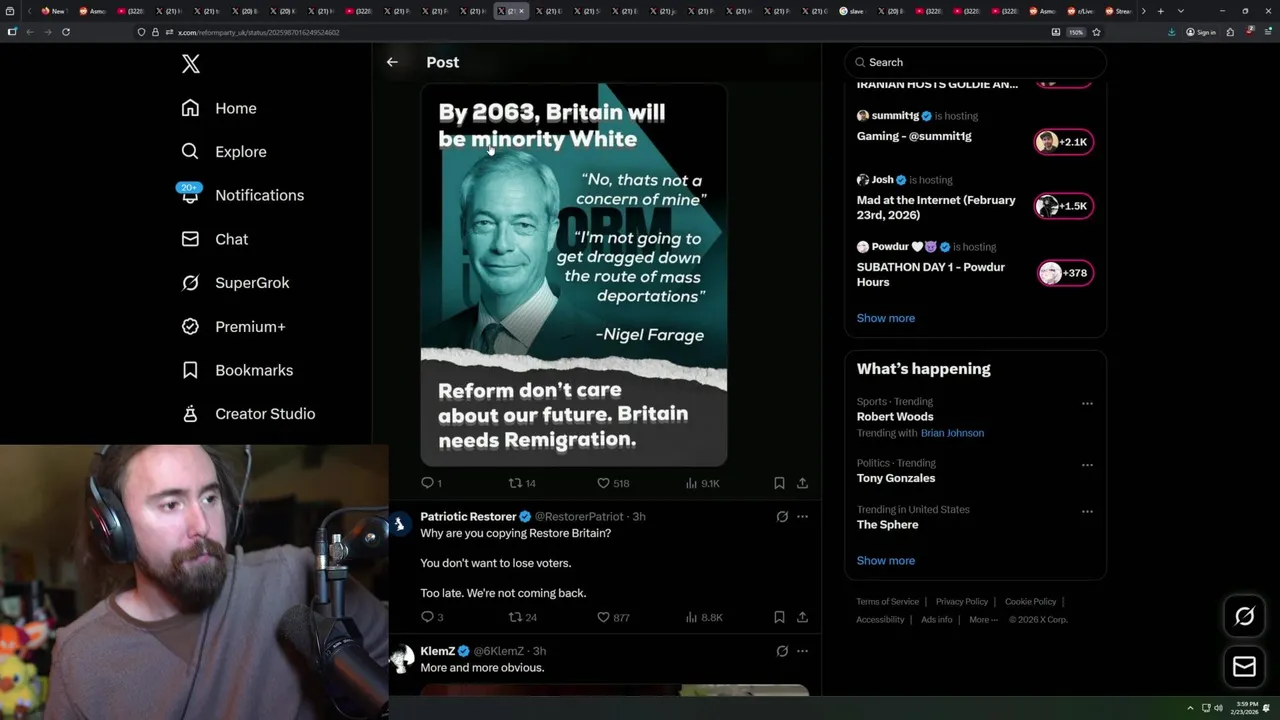Open the Tony Gonzales trending topic

(896, 478)
